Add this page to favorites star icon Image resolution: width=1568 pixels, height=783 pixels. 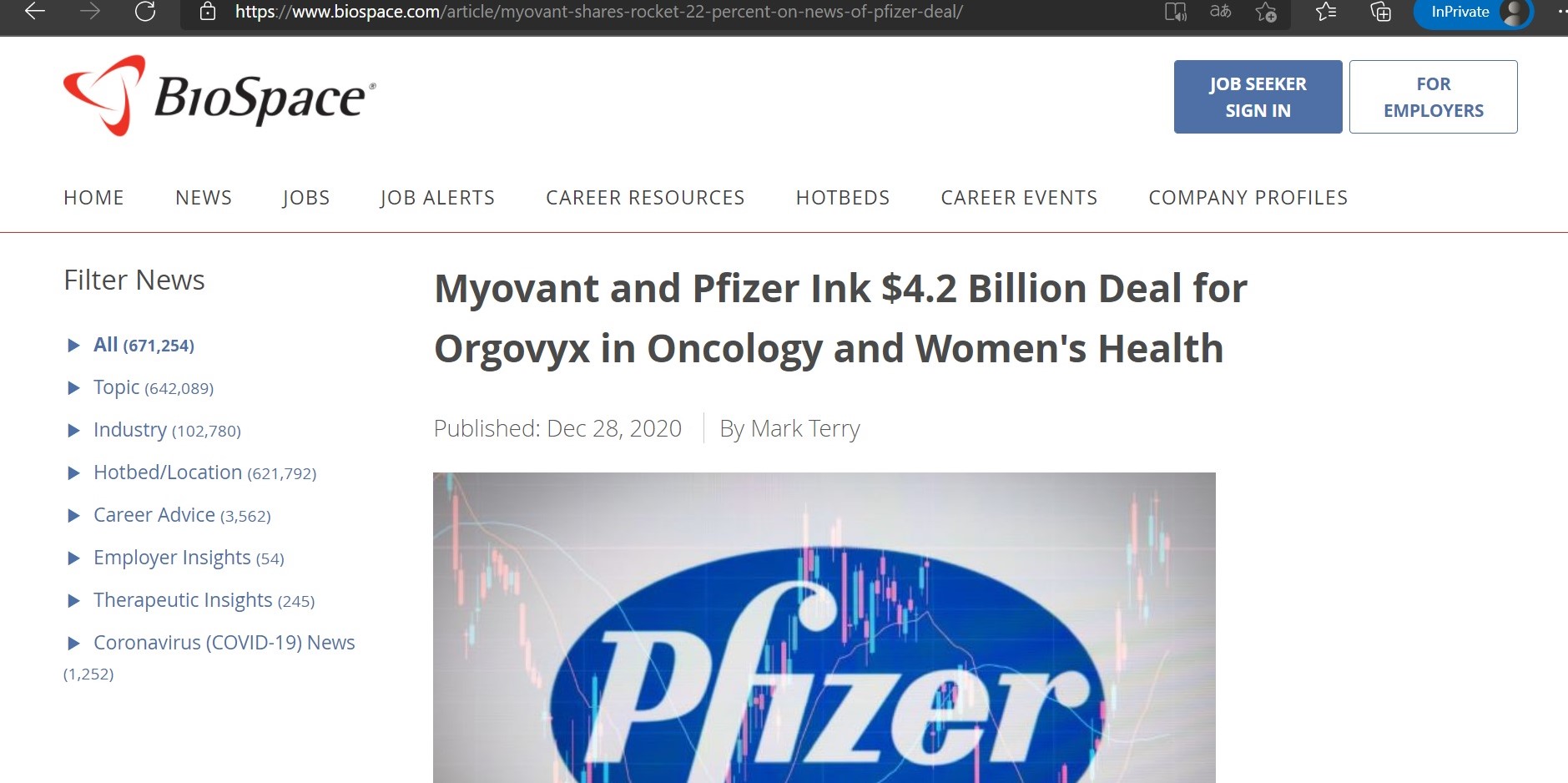1266,12
